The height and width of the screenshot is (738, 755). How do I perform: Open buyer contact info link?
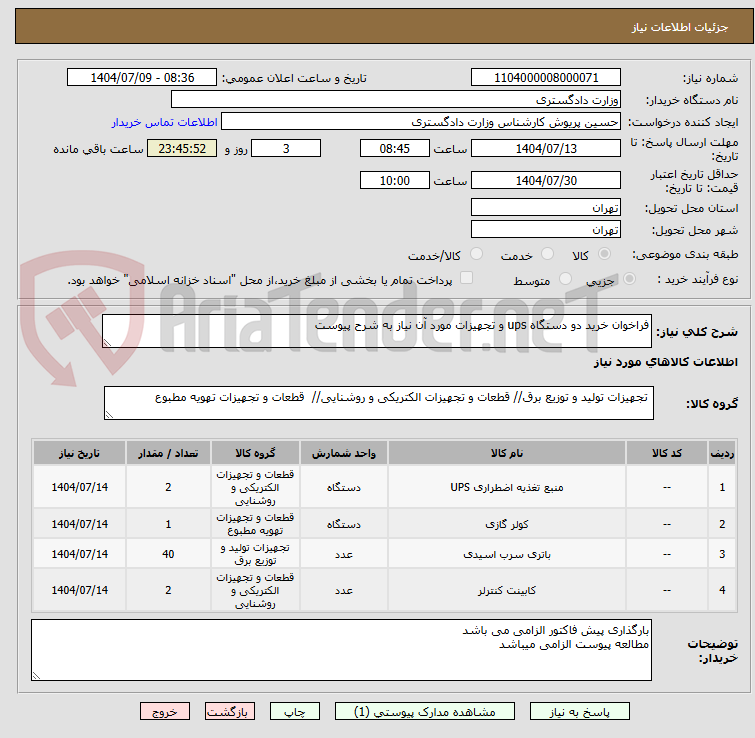click(165, 122)
